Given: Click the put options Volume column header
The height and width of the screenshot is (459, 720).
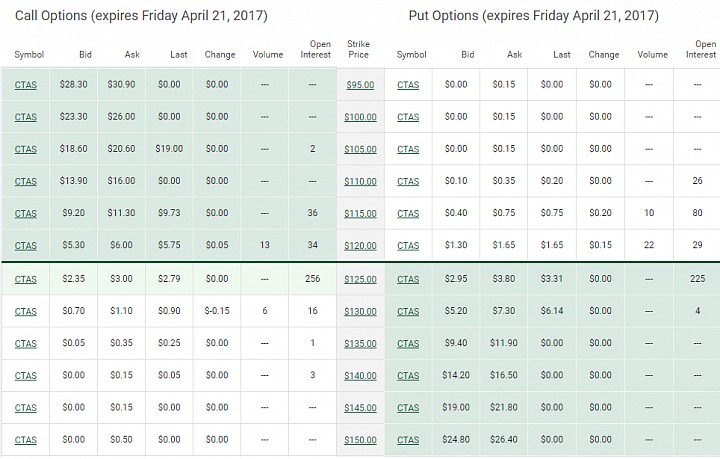Looking at the screenshot, I should pos(652,55).
